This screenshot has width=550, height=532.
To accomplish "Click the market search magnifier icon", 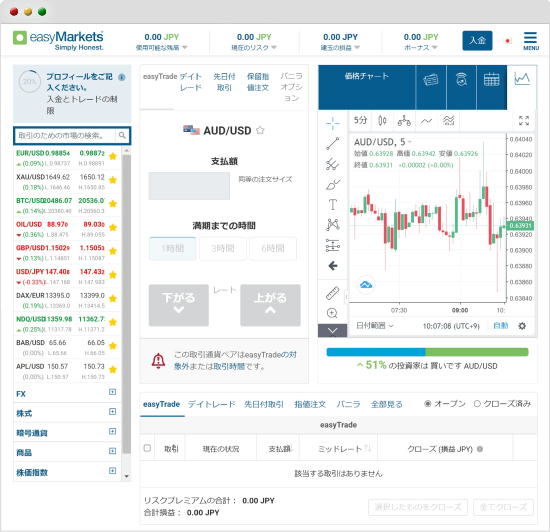I will (122, 135).
